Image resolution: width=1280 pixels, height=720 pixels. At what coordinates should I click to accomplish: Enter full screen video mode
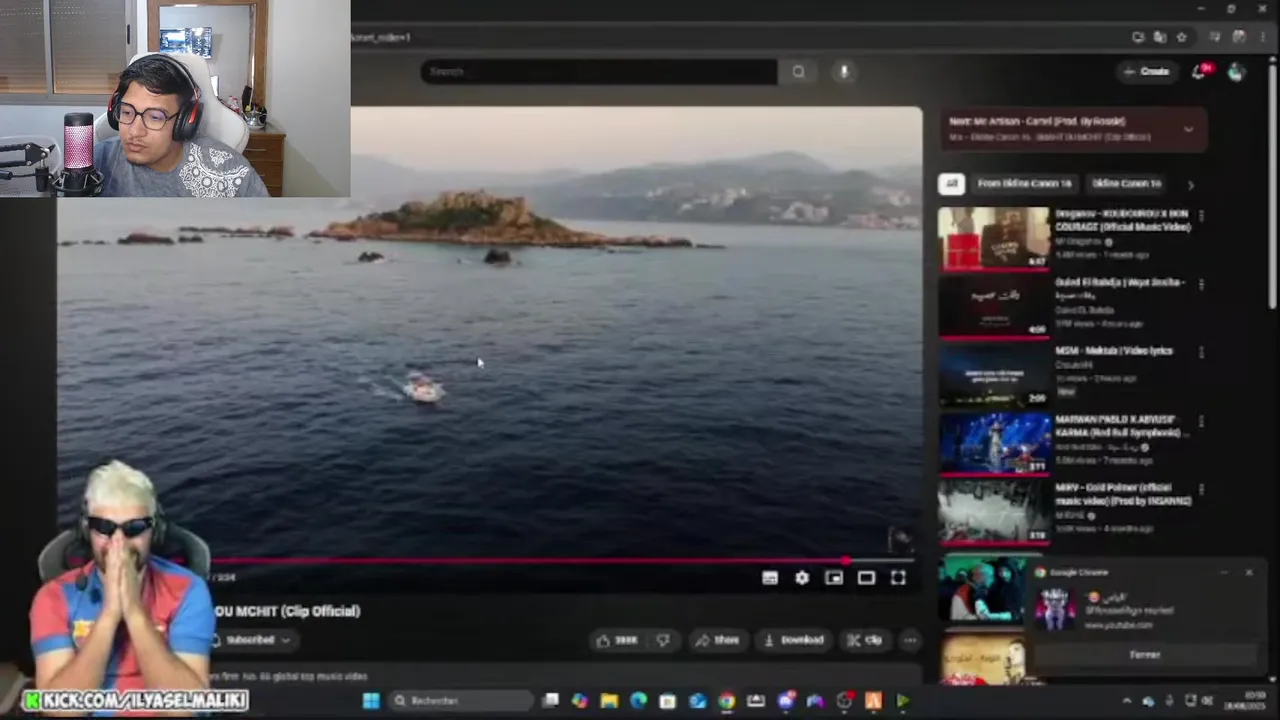[x=898, y=578]
